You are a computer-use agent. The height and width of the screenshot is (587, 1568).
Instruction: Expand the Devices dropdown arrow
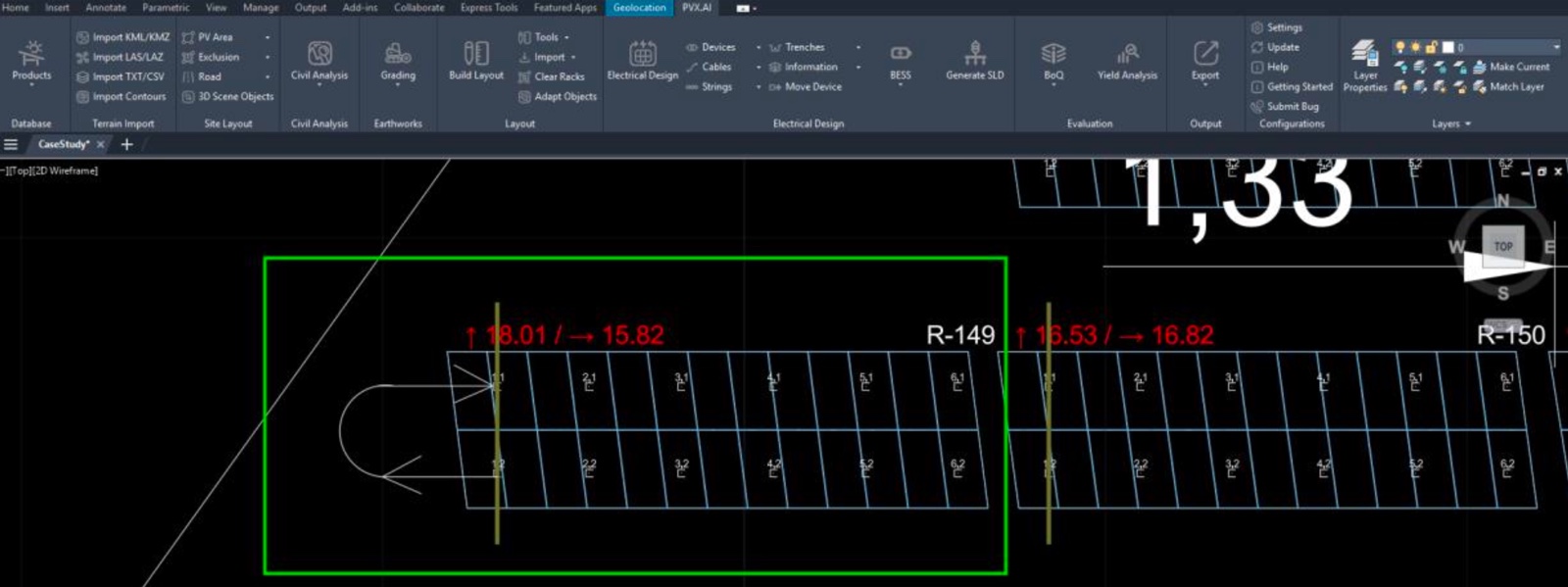758,47
